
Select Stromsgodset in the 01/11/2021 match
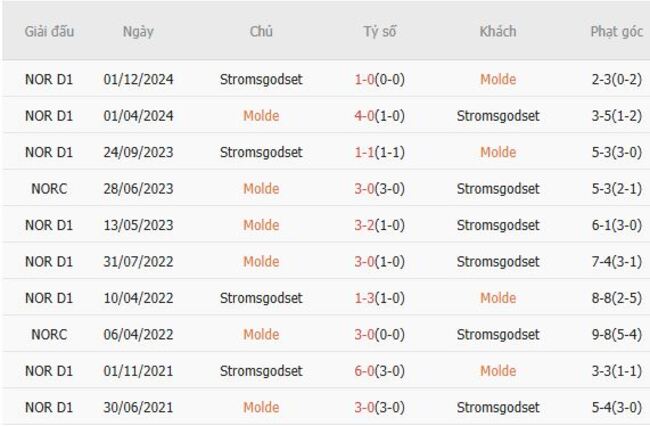click(x=261, y=371)
